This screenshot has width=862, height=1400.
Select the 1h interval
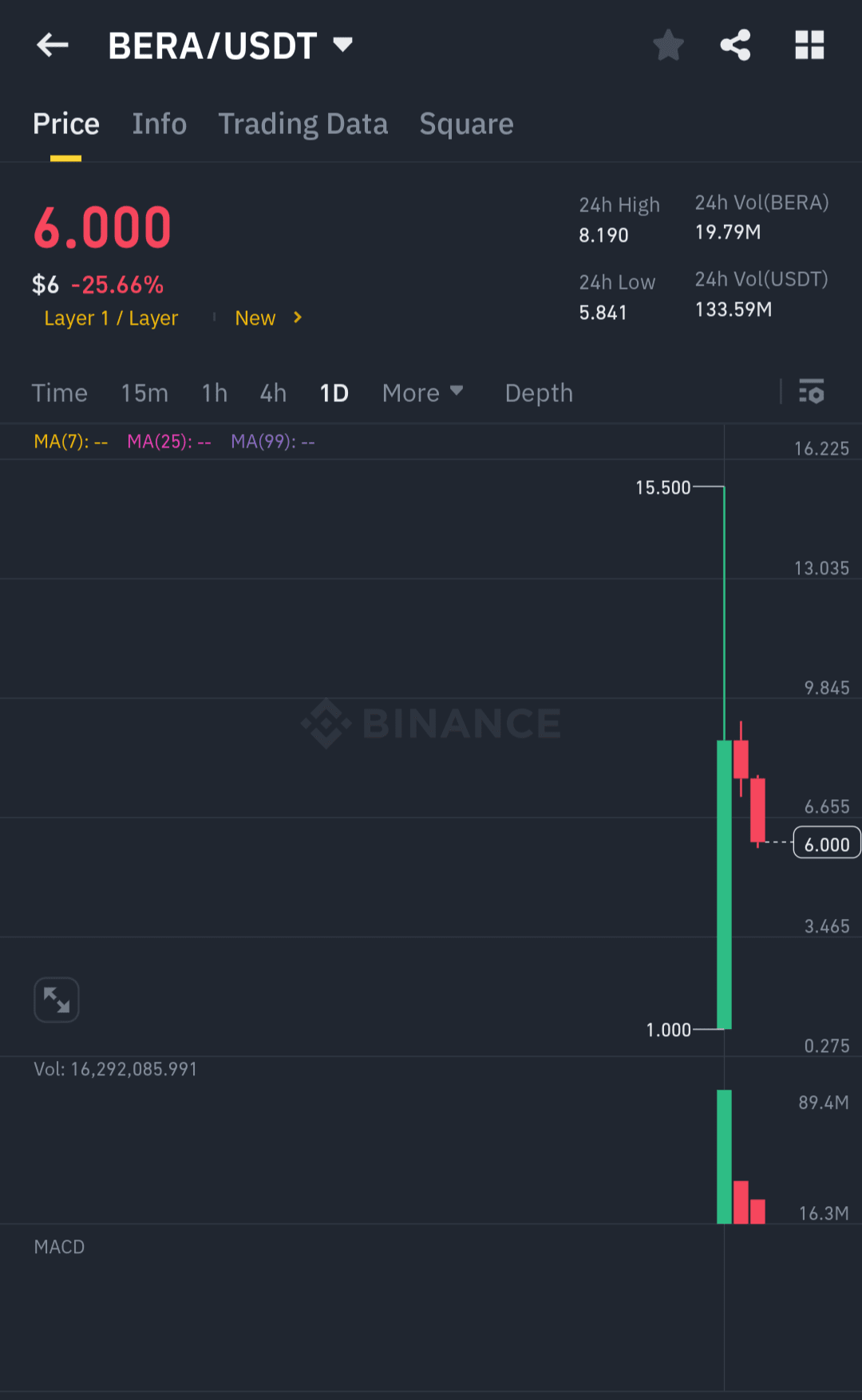click(x=215, y=392)
